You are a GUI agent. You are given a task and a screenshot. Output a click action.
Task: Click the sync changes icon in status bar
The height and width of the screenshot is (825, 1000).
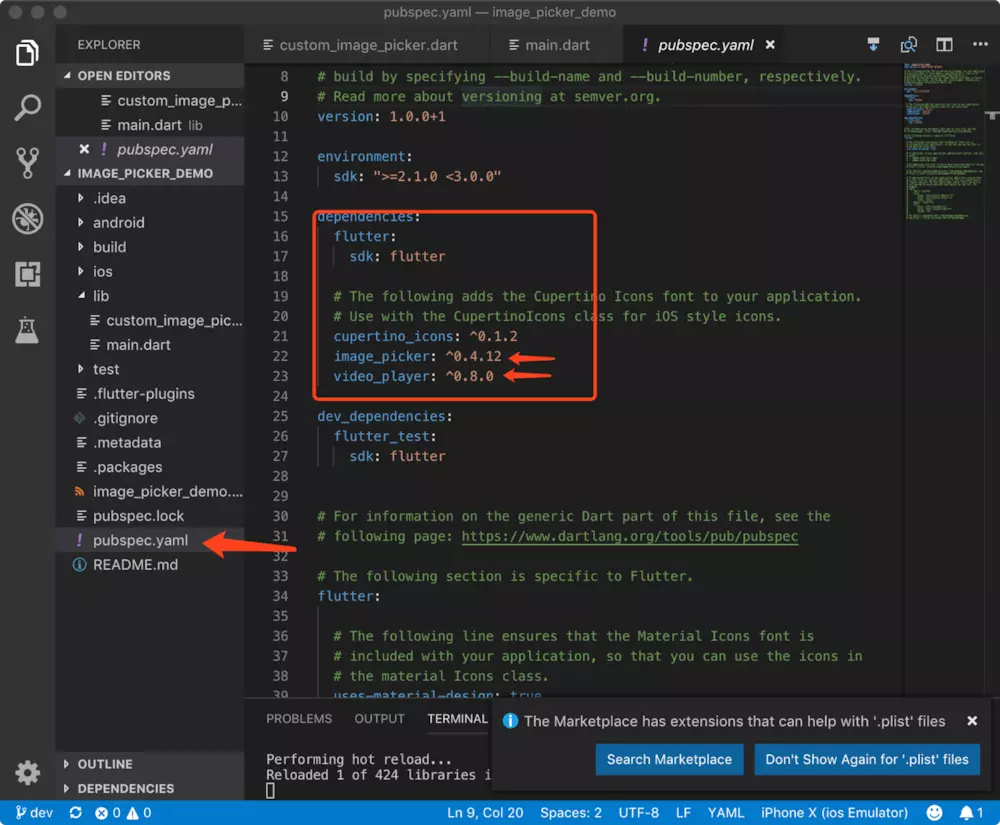[x=76, y=813]
